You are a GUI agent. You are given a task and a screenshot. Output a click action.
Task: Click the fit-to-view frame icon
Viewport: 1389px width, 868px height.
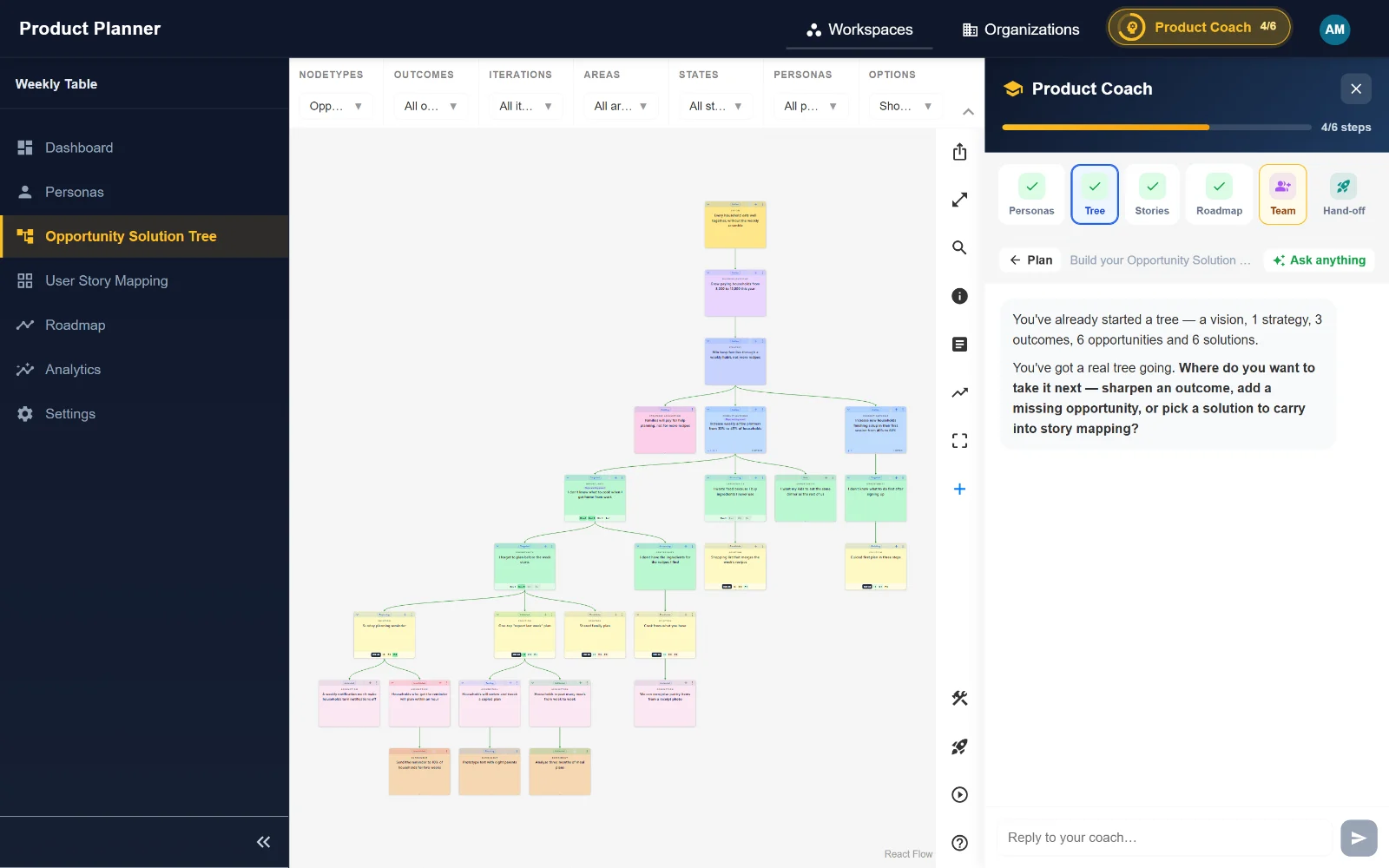click(x=959, y=441)
